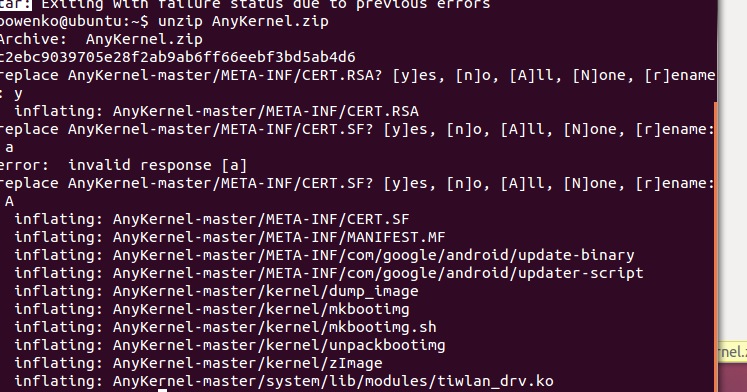Image resolution: width=747 pixels, height=392 pixels.
Task: Click the 'Archive: AnyKernel.zip' output line
Action: pos(101,39)
